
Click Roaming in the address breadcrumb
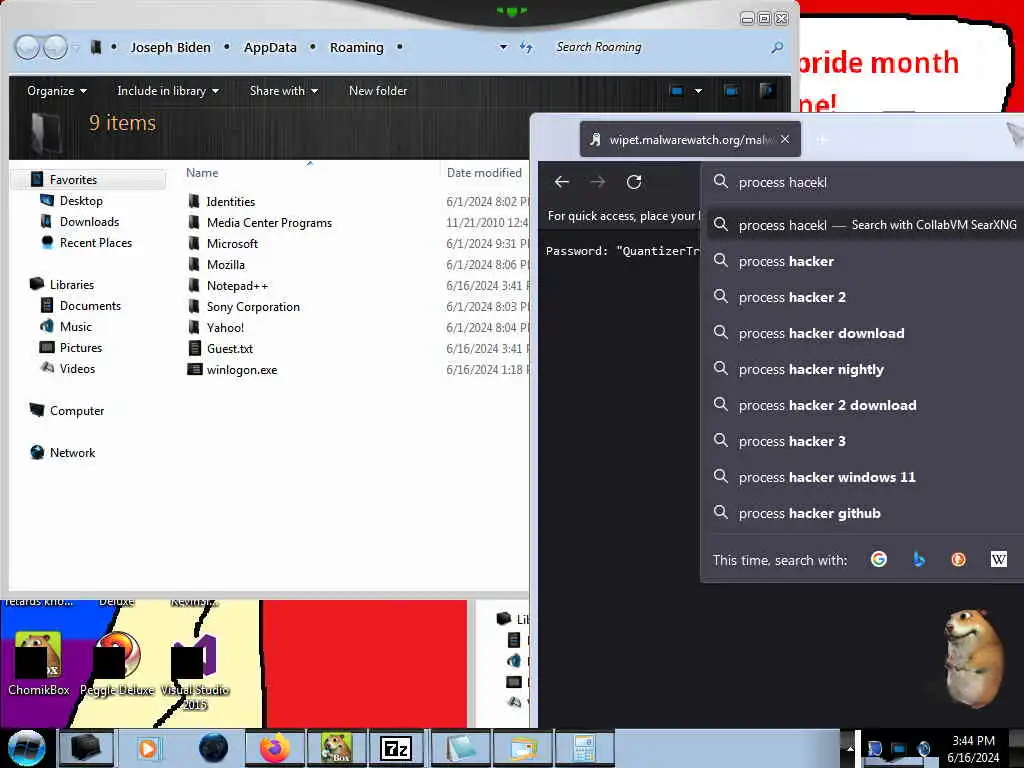point(357,48)
